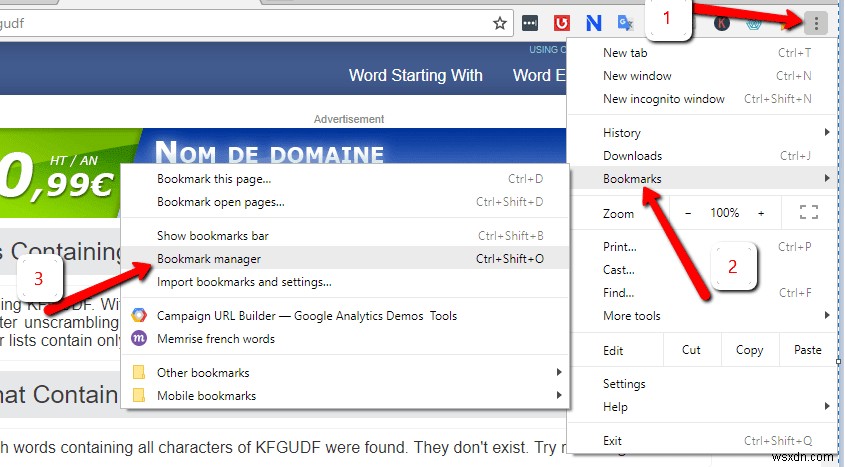Open Campaign URL Builder bookmark

[345, 316]
